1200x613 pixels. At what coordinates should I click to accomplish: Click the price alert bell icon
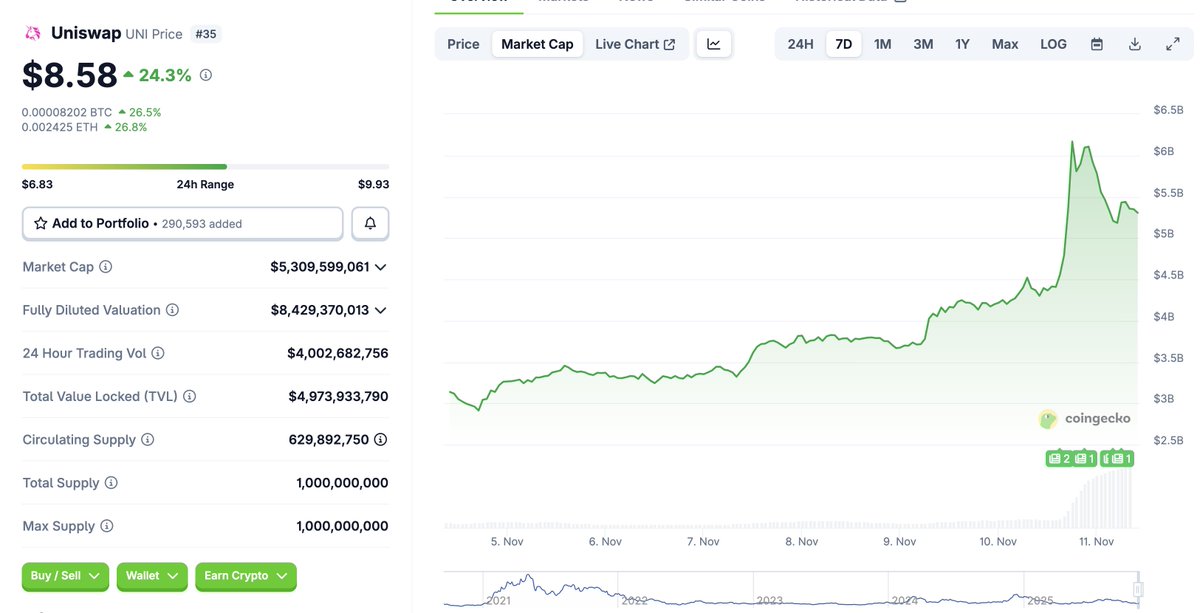[x=370, y=224]
